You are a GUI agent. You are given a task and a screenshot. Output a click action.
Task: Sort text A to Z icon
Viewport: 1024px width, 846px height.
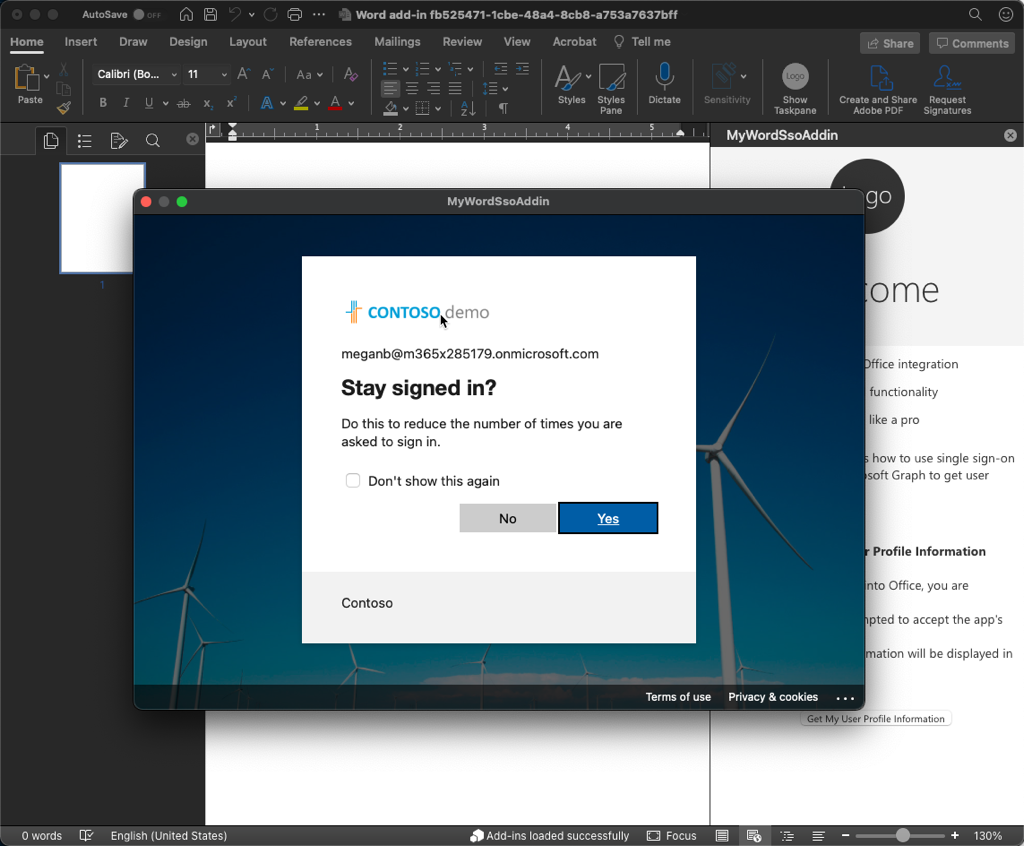468,108
